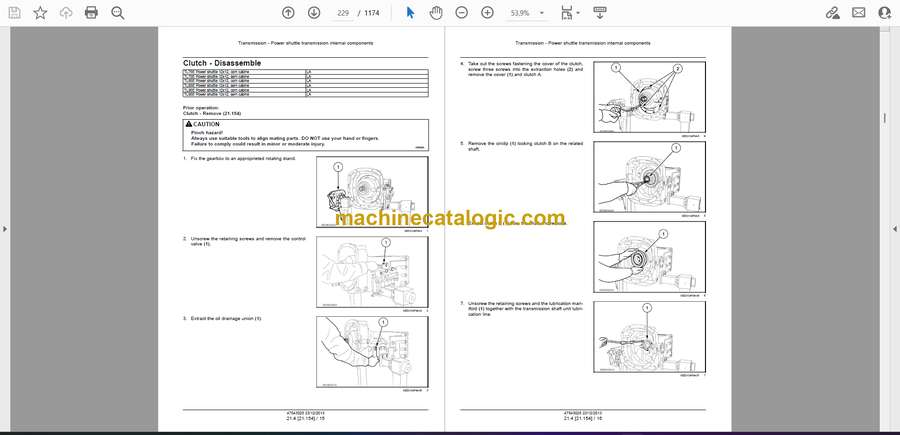The height and width of the screenshot is (435, 900).
Task: Go to previous page
Action: tap(288, 13)
